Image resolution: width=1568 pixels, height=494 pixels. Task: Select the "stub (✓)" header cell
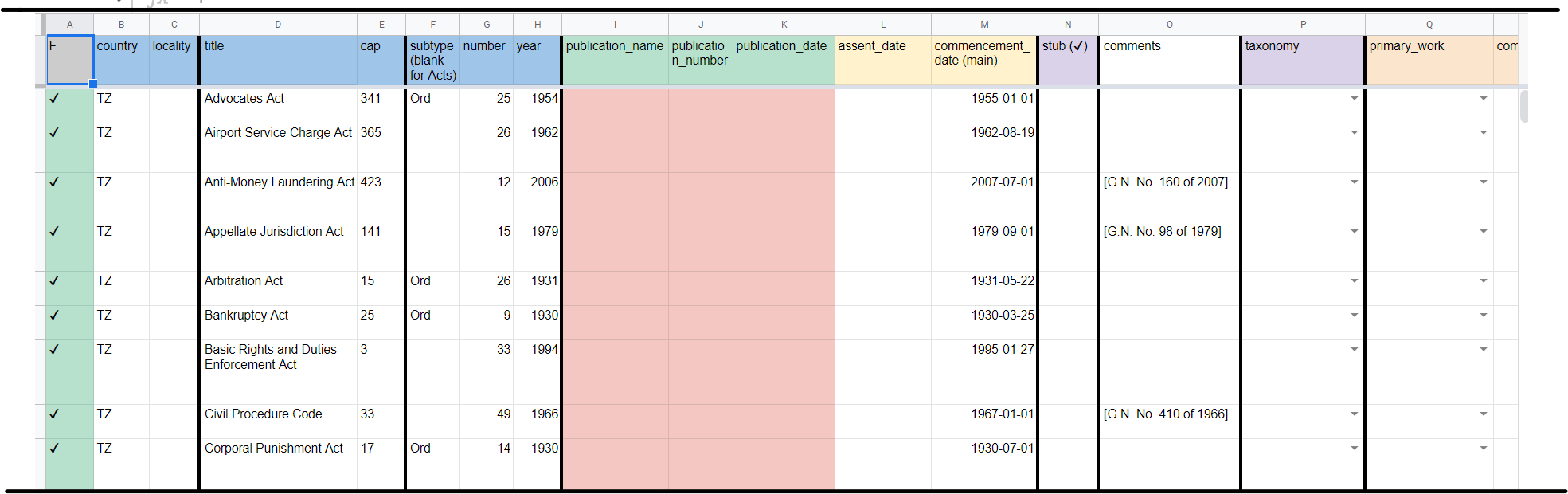pyautogui.click(x=1067, y=61)
